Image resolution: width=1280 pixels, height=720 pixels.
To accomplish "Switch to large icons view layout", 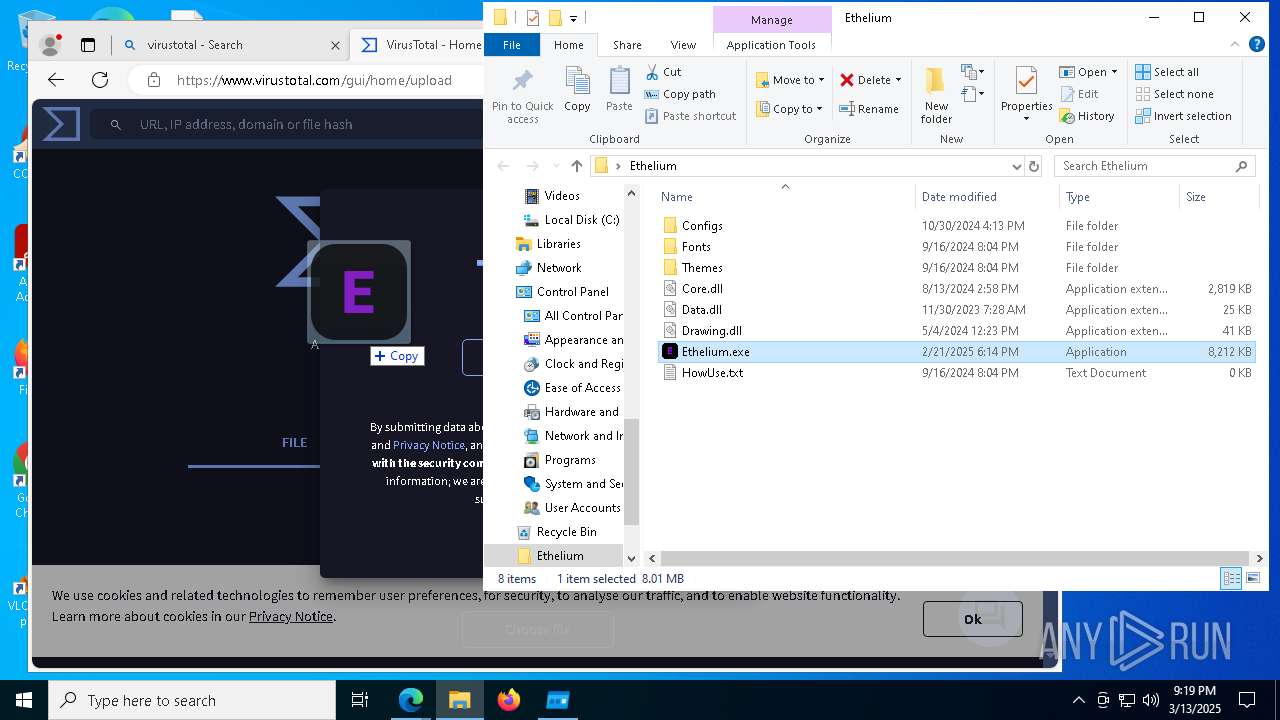I will click(x=1253, y=578).
